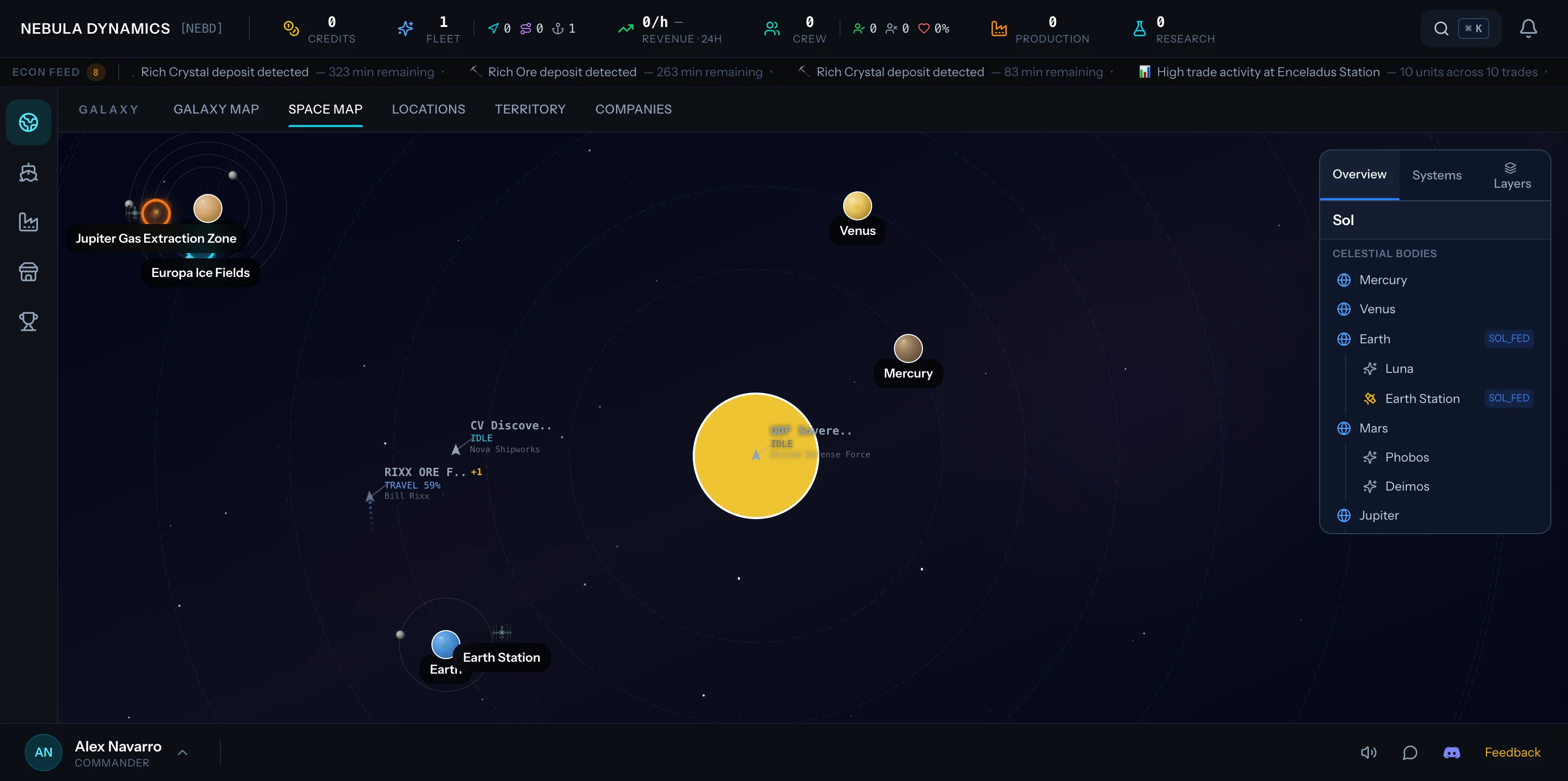1568x781 pixels.
Task: Click the [NEBD] company ticker
Action: (x=202, y=29)
